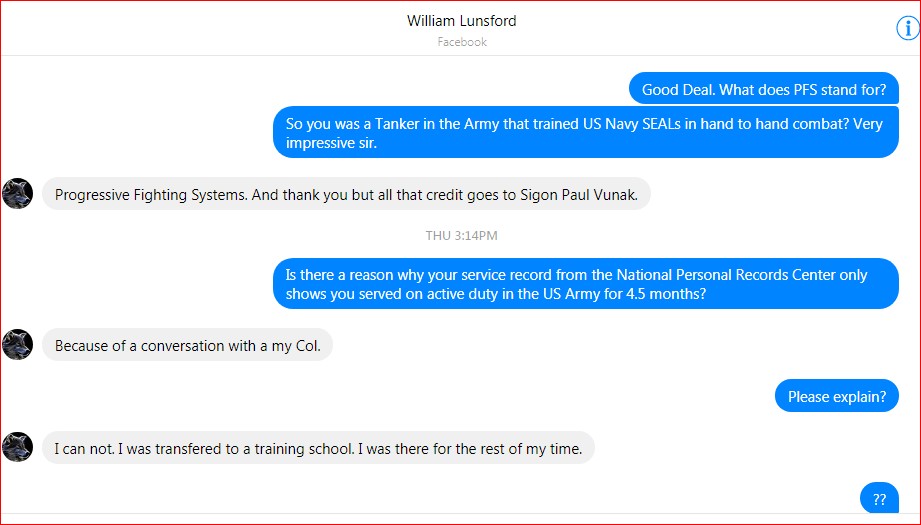Click the Facebook label under the name
The width and height of the screenshot is (921, 525).
click(x=461, y=42)
